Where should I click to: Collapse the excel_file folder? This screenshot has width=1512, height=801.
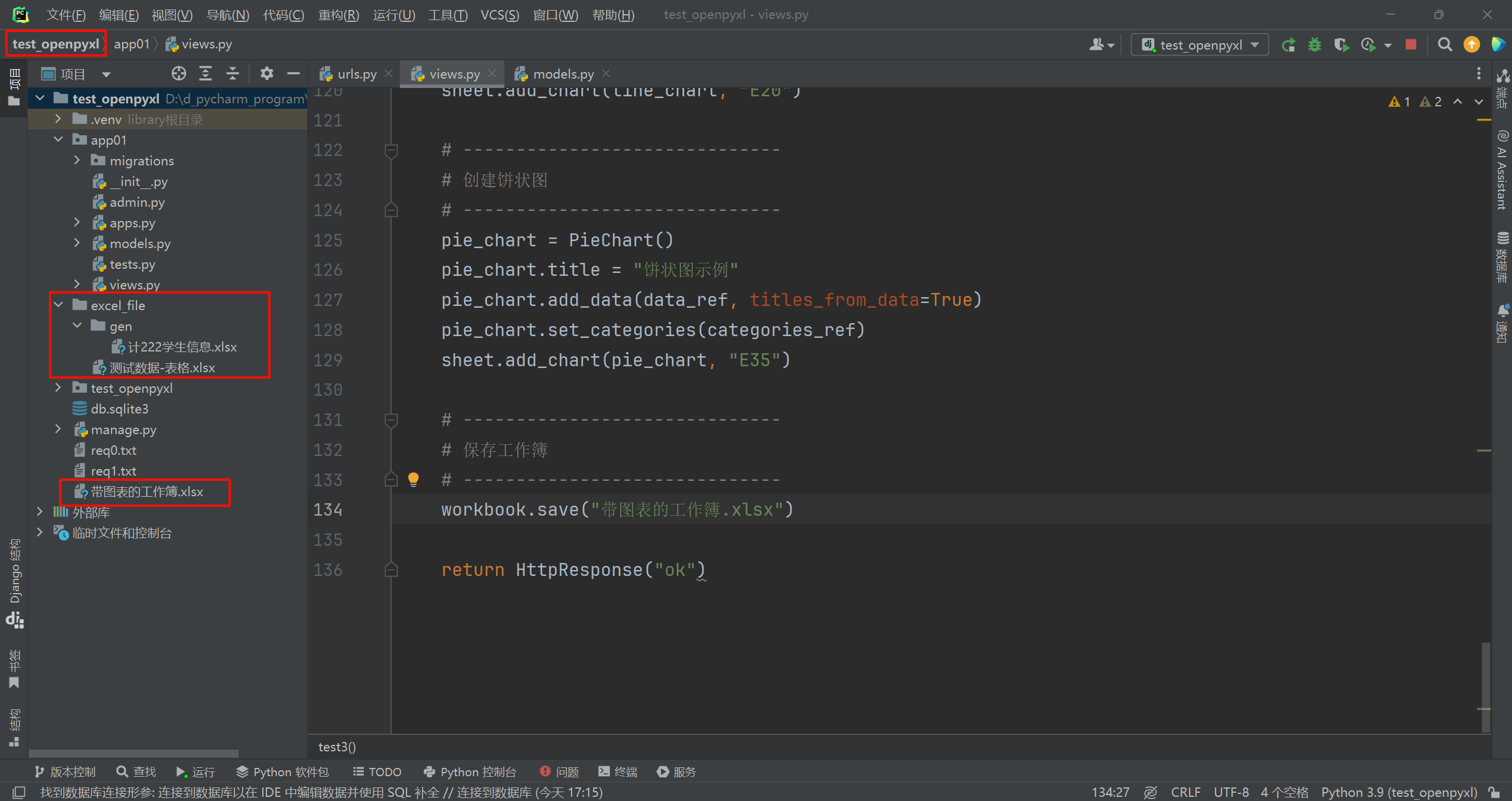pyautogui.click(x=58, y=305)
